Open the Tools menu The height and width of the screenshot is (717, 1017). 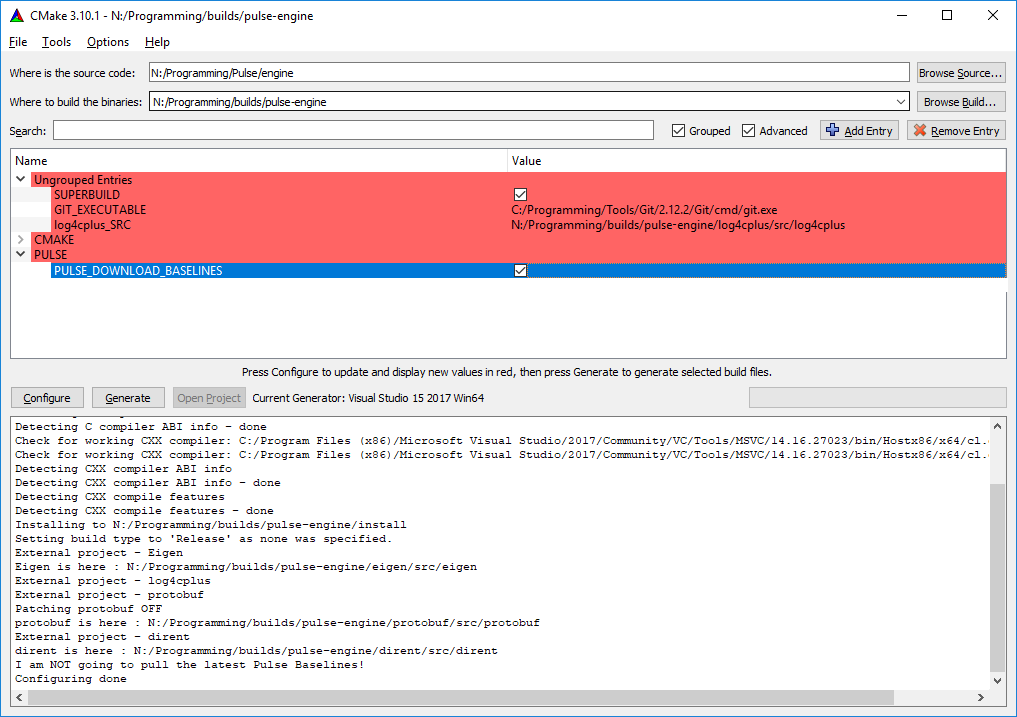point(56,42)
